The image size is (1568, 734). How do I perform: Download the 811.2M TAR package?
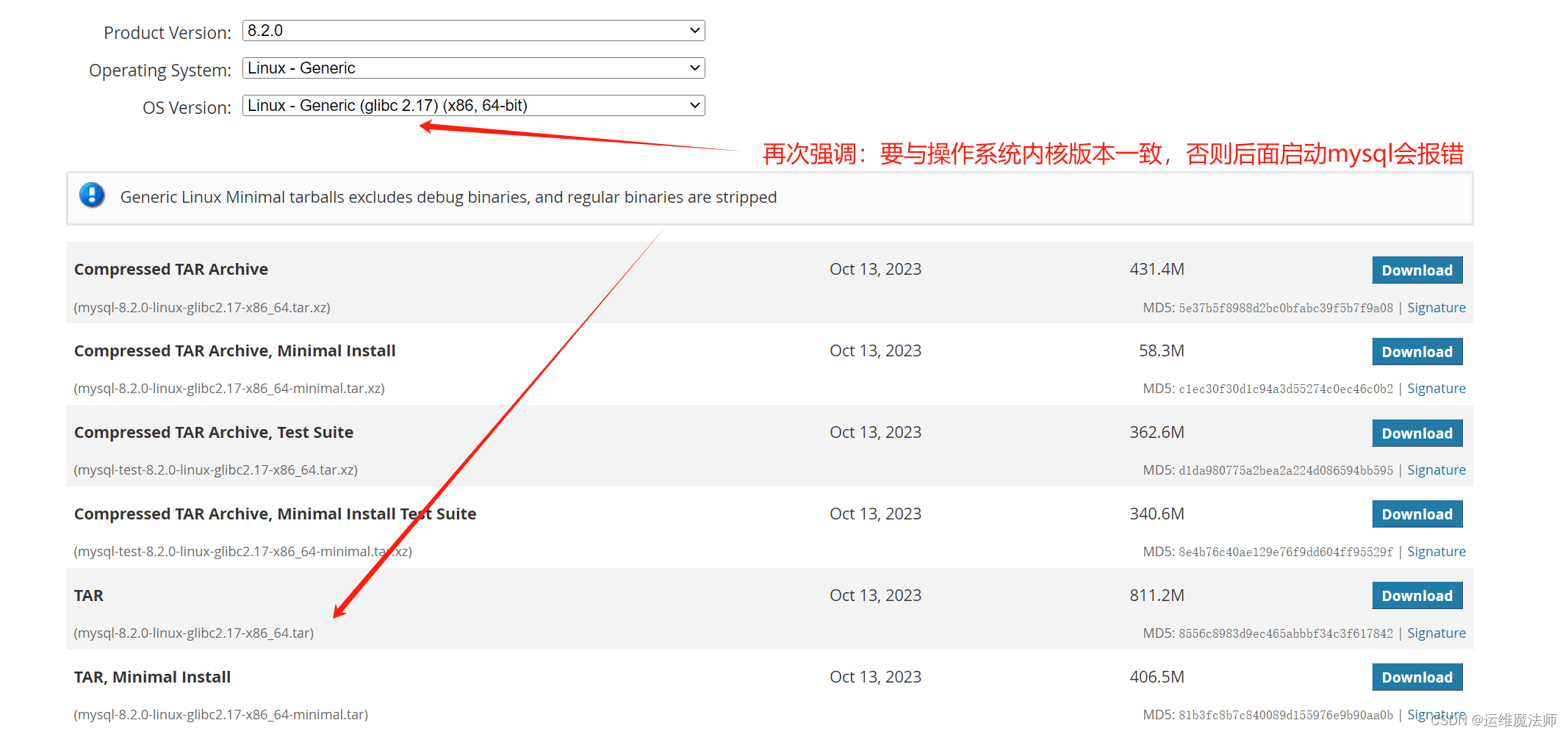click(x=1417, y=596)
